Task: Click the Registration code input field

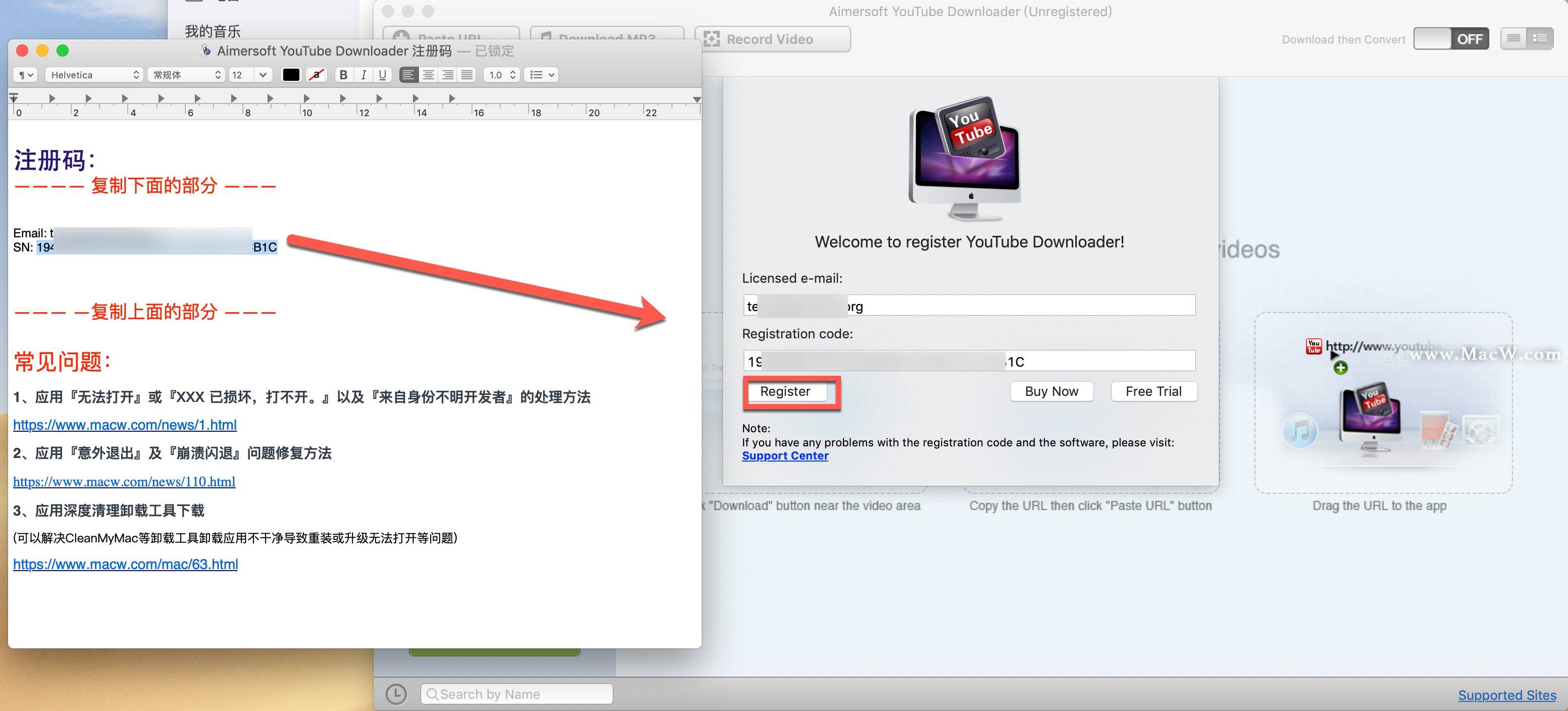Action: [969, 361]
